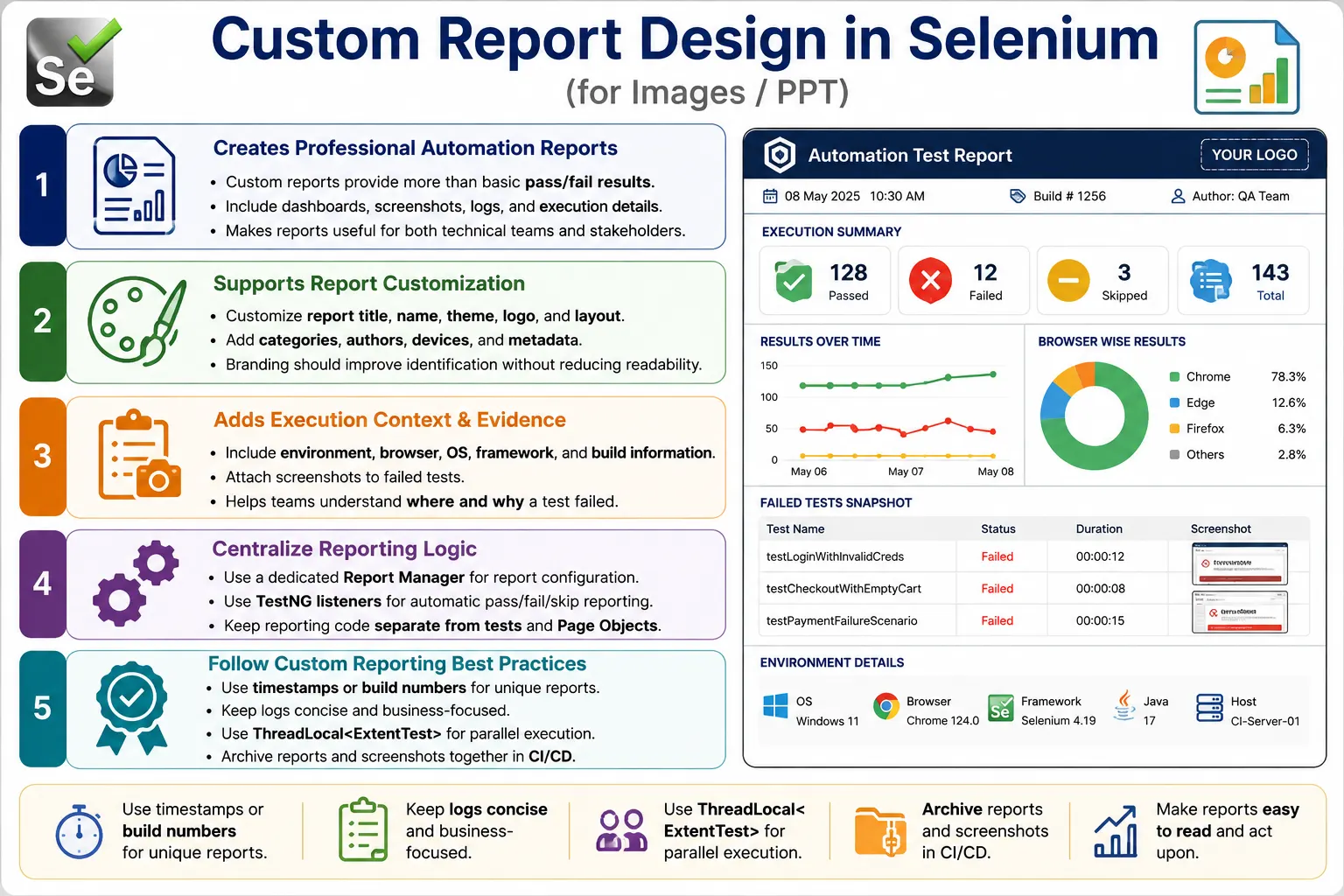Screen dimensions: 1344x896
Task: Open the testLoginWithInvalidCreds screenshot thumbnail
Action: click(1240, 564)
